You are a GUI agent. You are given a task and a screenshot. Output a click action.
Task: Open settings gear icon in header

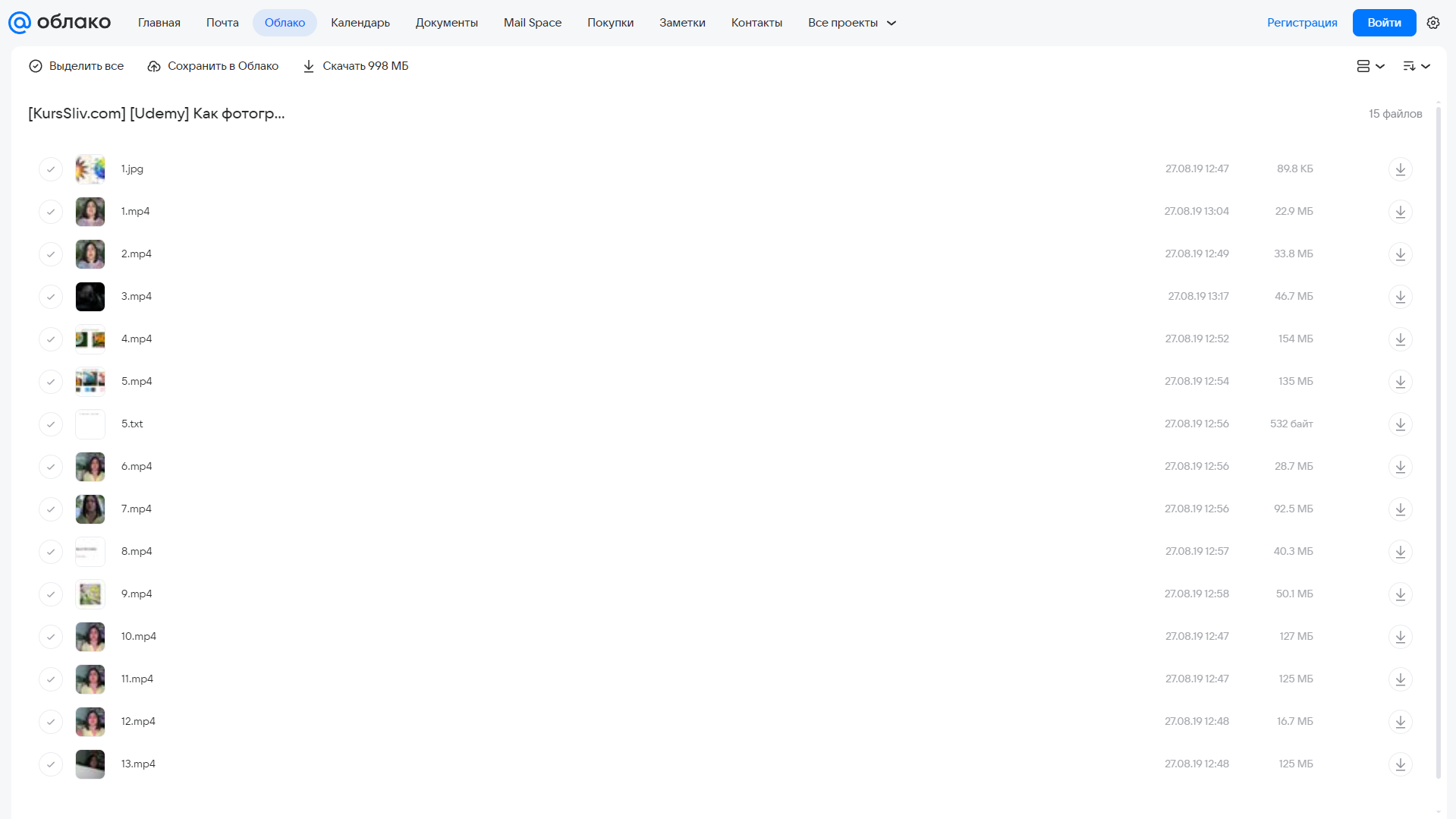(1433, 23)
